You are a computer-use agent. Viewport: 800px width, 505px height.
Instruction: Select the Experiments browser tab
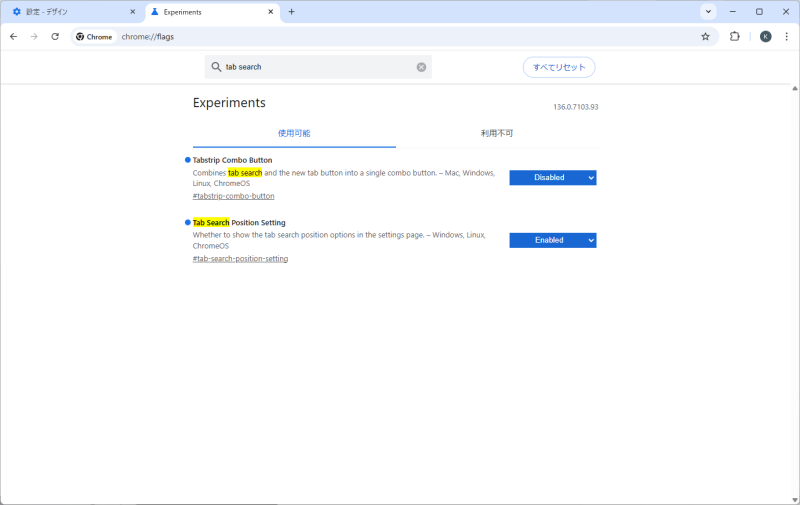coord(212,12)
